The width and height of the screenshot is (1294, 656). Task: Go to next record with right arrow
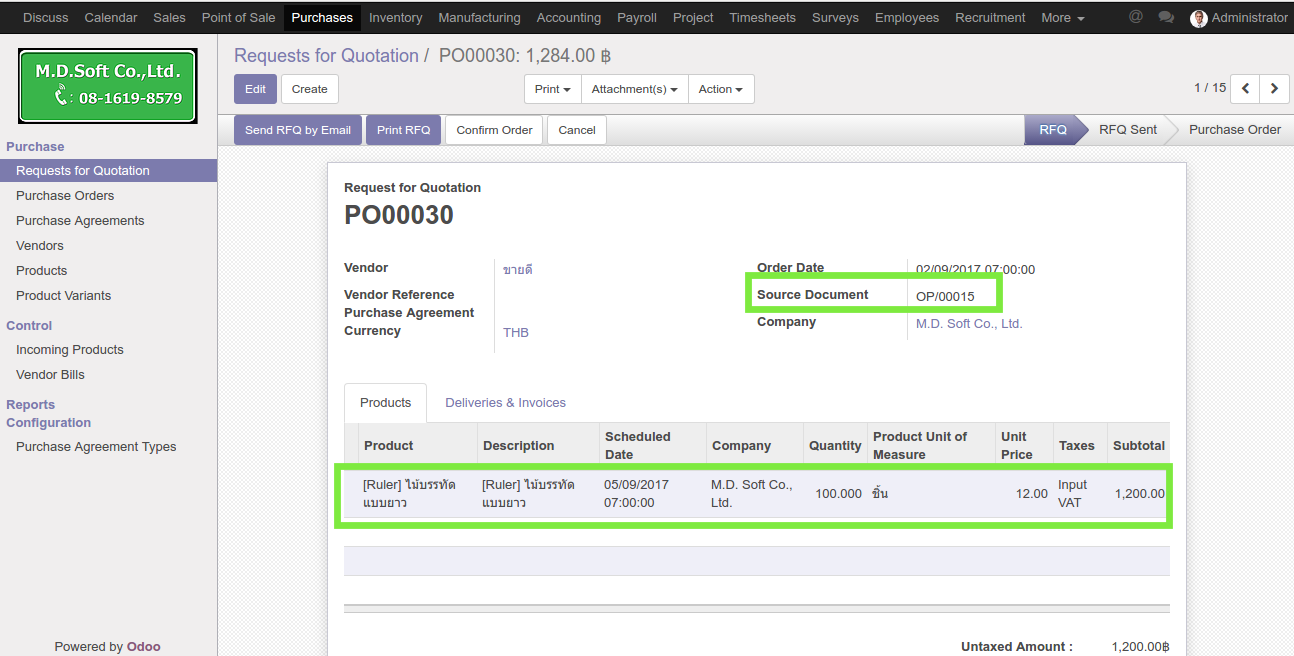[x=1274, y=88]
